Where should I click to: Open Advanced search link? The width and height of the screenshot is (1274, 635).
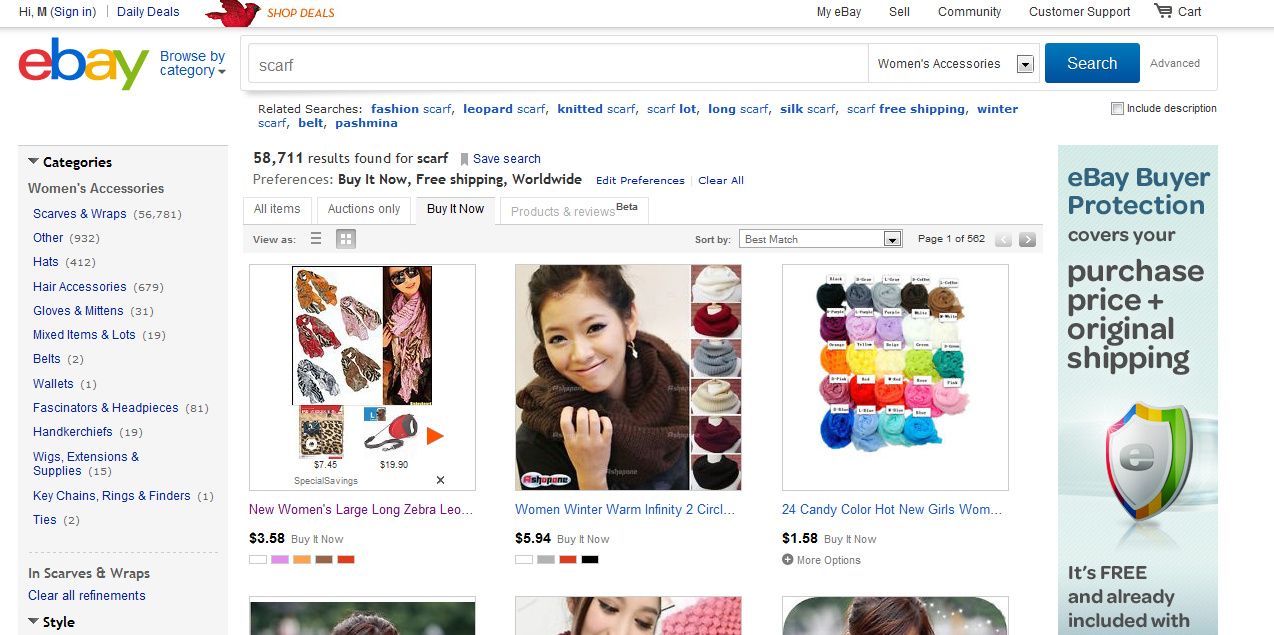(x=1175, y=63)
